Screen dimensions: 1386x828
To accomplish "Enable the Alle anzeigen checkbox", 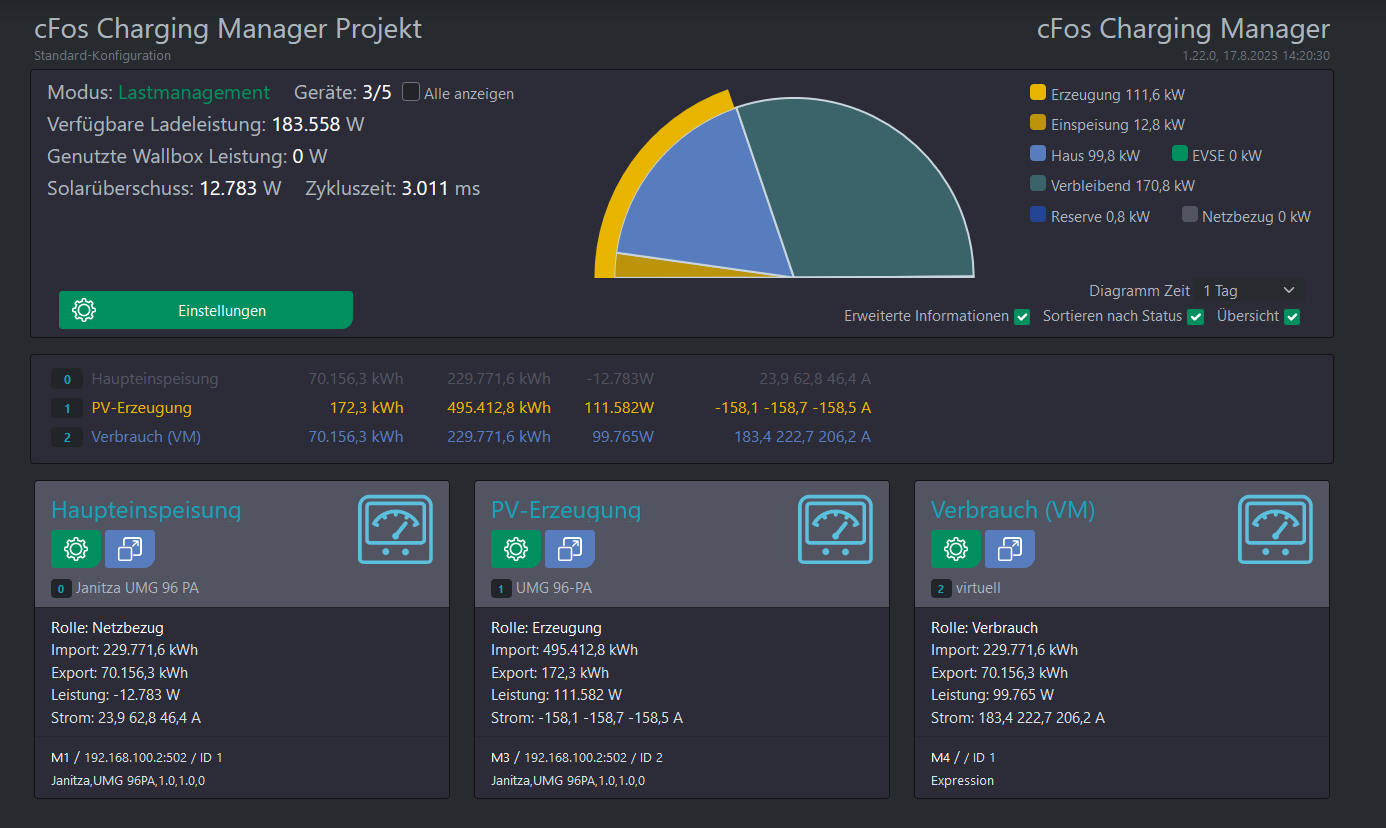I will (x=411, y=92).
